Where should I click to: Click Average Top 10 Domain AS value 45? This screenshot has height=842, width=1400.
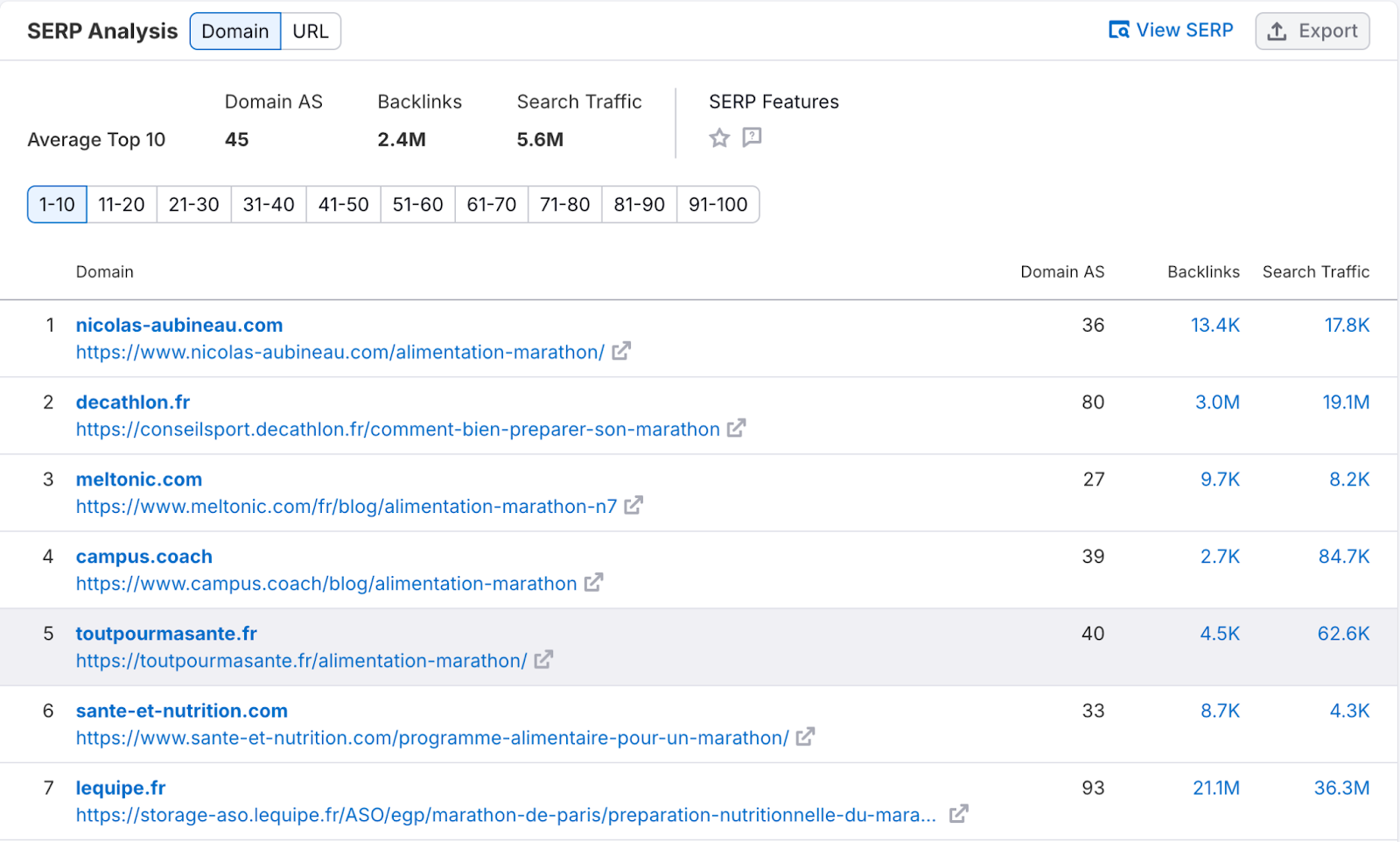[x=237, y=139]
